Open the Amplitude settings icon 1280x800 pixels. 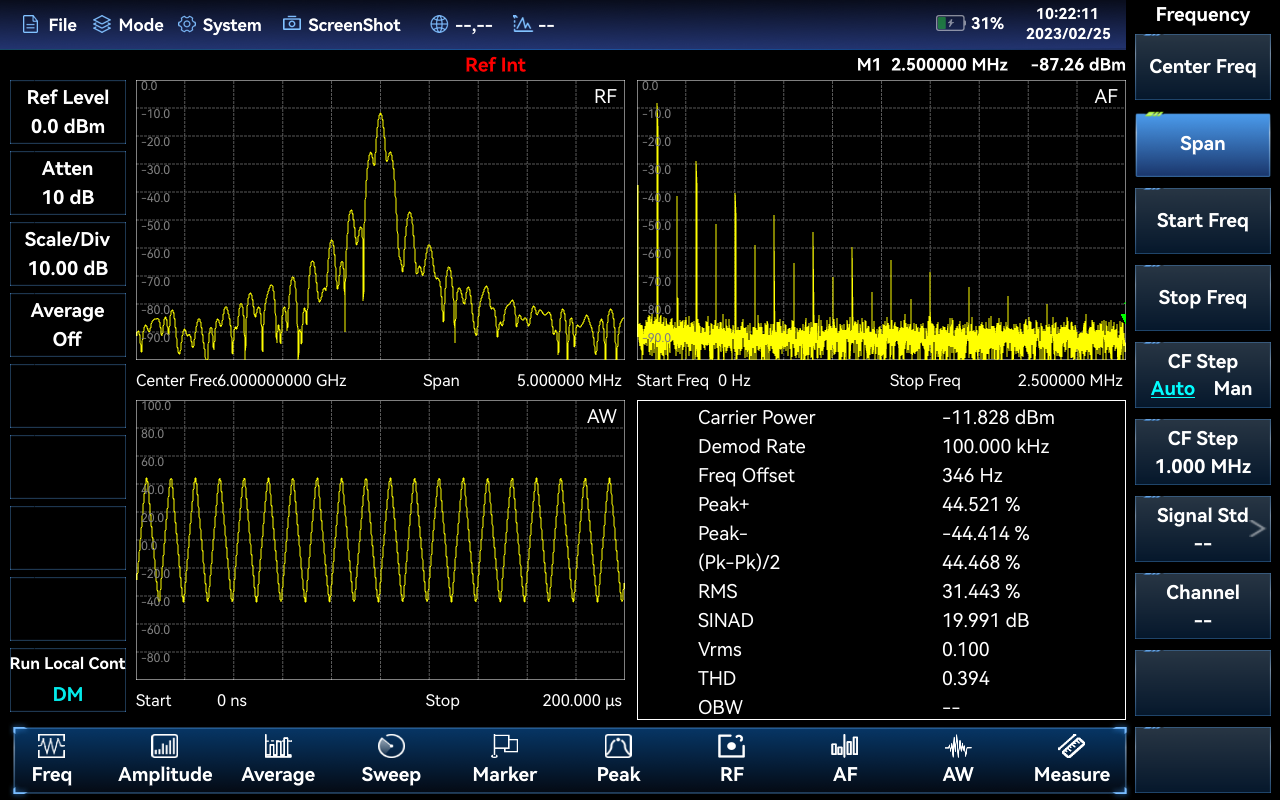(165, 747)
